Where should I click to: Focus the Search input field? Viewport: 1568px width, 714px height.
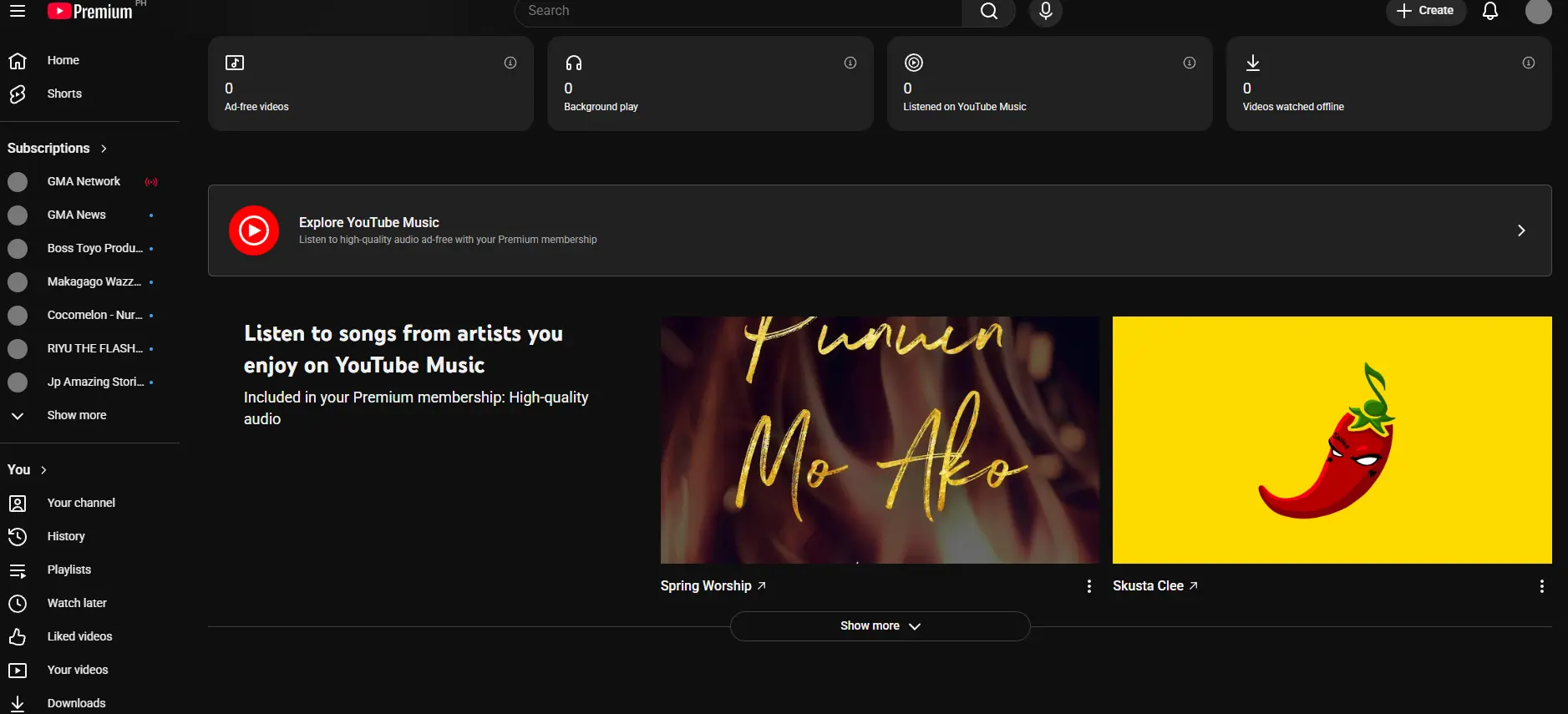[x=738, y=11]
